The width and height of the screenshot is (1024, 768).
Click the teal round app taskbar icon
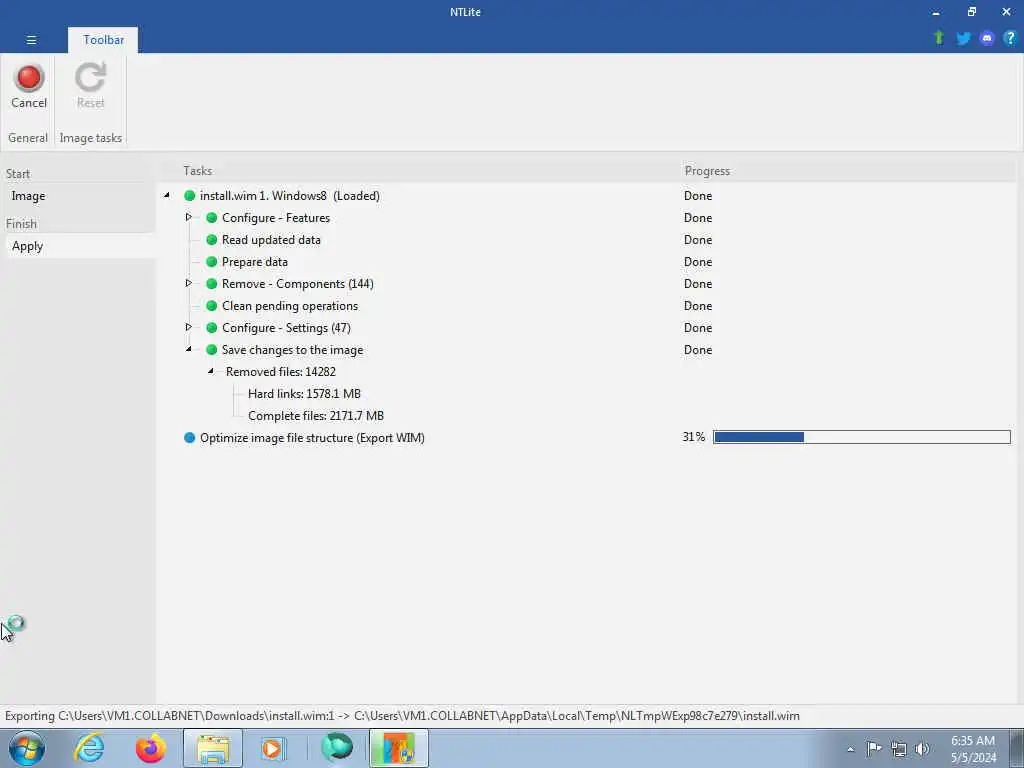click(x=337, y=747)
